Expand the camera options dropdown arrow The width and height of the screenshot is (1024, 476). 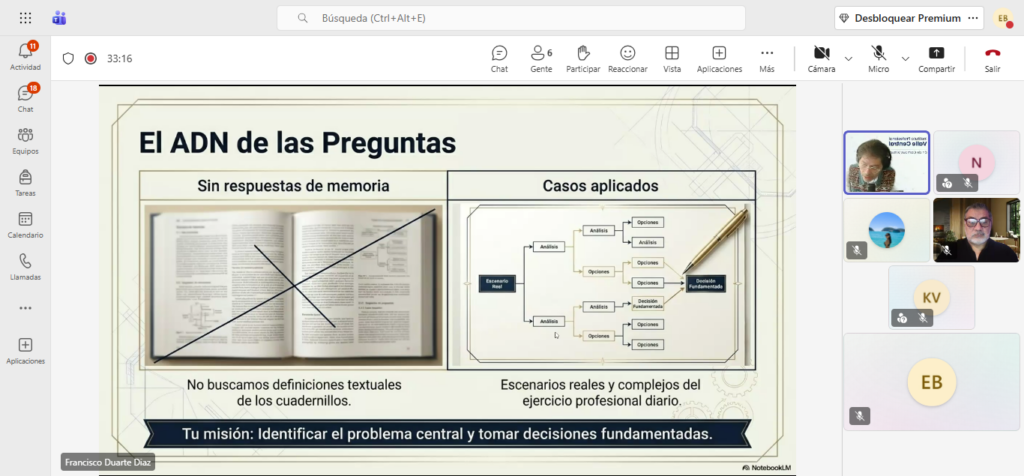click(x=849, y=59)
